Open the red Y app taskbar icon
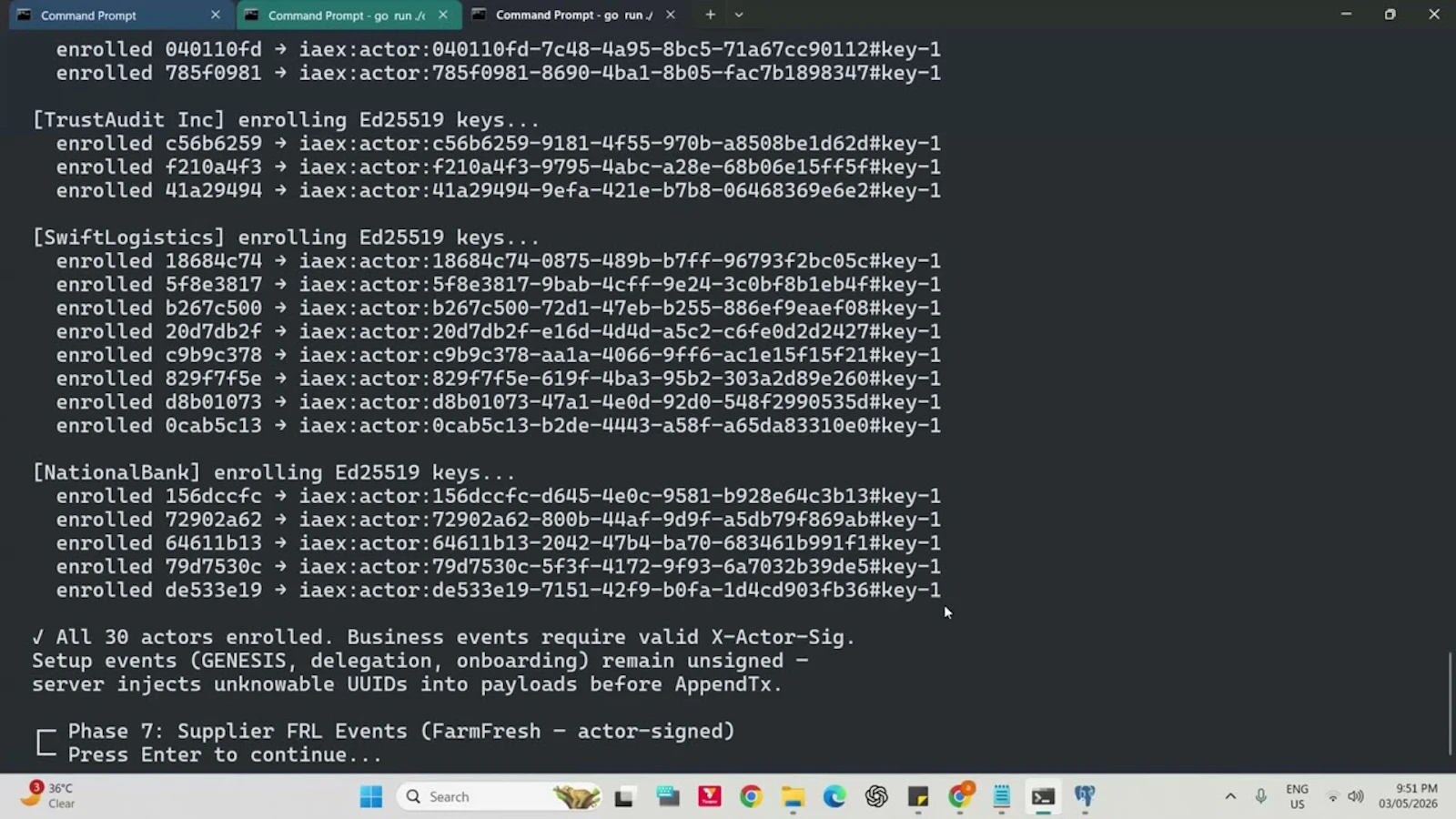This screenshot has width=1456, height=819. tap(710, 797)
